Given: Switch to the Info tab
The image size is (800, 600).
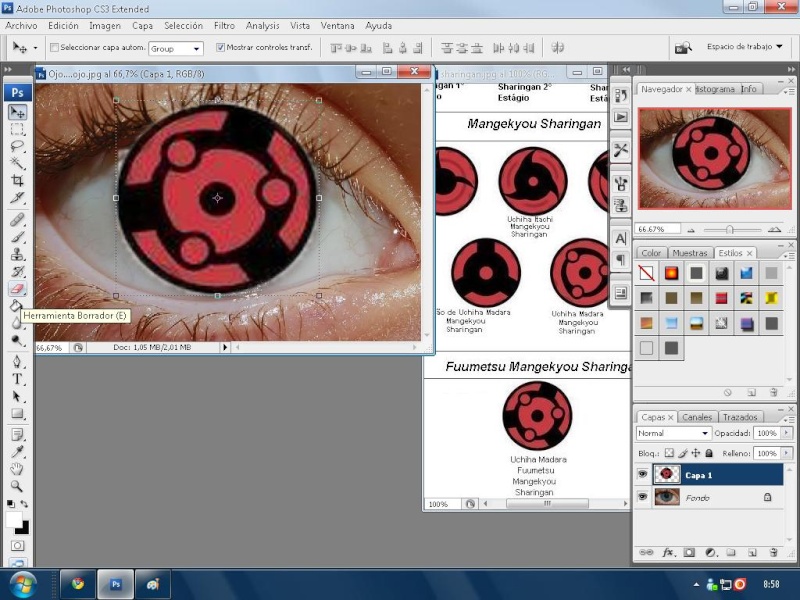Looking at the screenshot, I should tap(748, 89).
